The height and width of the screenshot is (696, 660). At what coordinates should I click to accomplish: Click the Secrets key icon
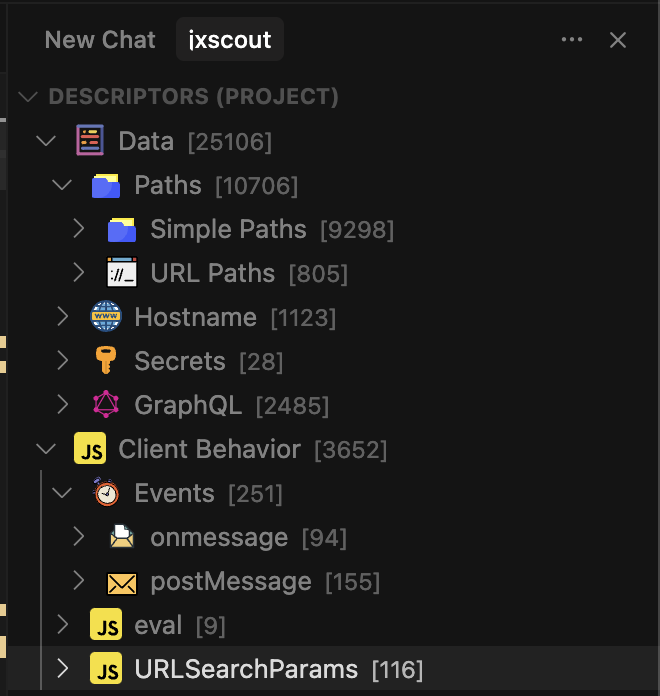pyautogui.click(x=106, y=361)
